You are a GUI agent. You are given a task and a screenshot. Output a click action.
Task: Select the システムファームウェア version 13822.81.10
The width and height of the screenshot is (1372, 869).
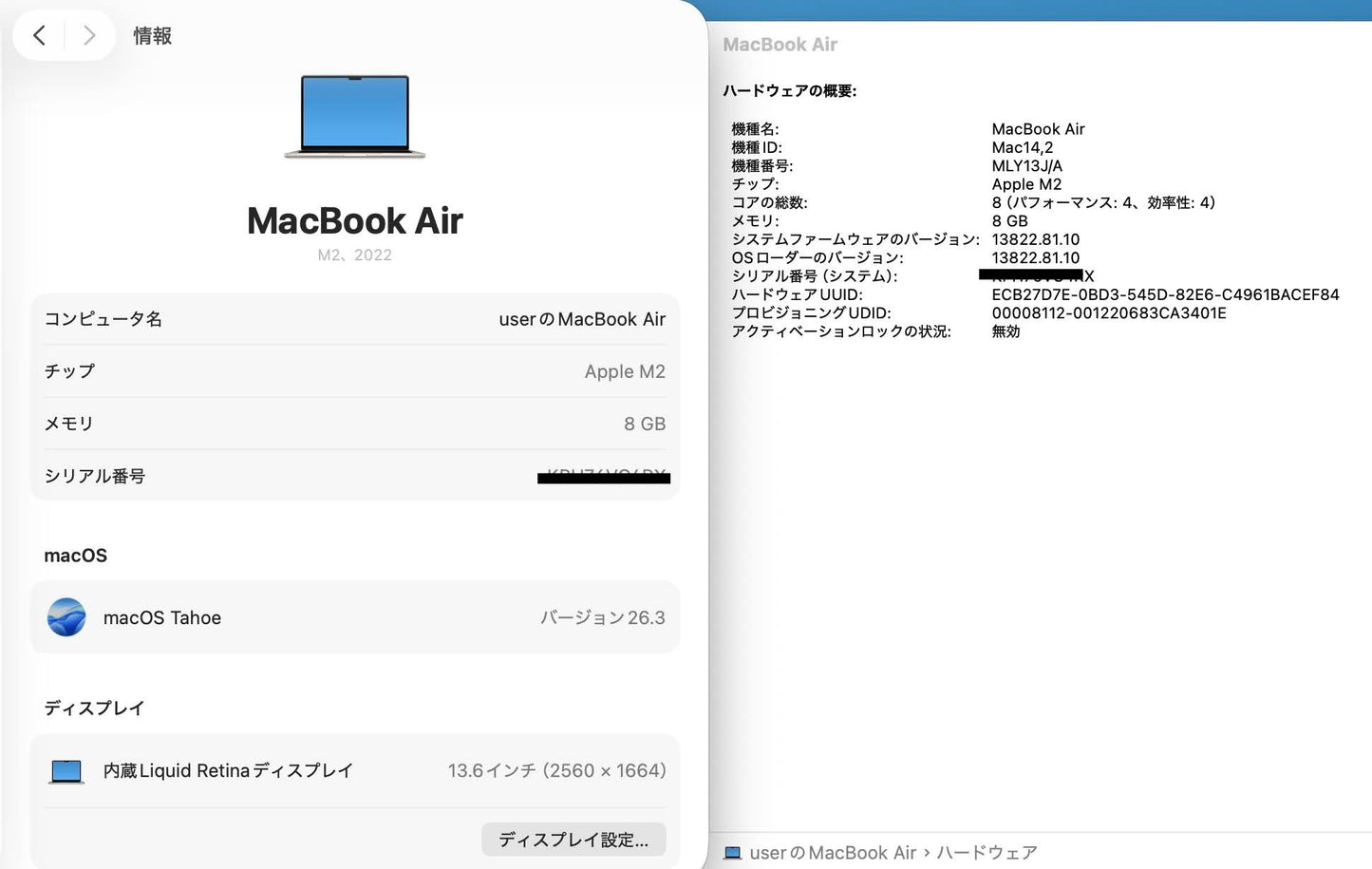(1036, 239)
